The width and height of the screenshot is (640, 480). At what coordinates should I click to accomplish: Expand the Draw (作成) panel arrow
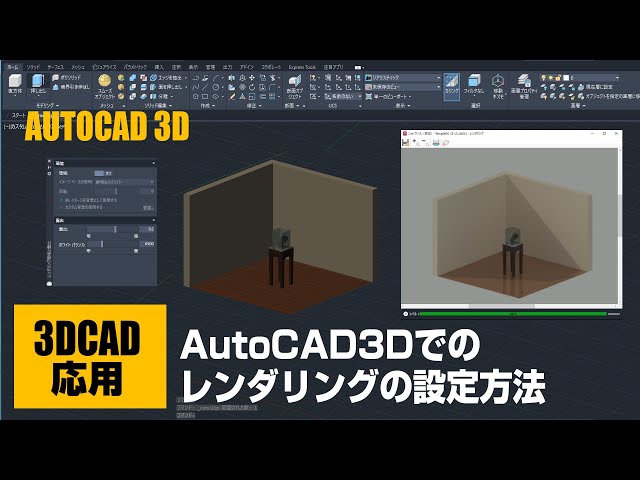click(x=214, y=106)
